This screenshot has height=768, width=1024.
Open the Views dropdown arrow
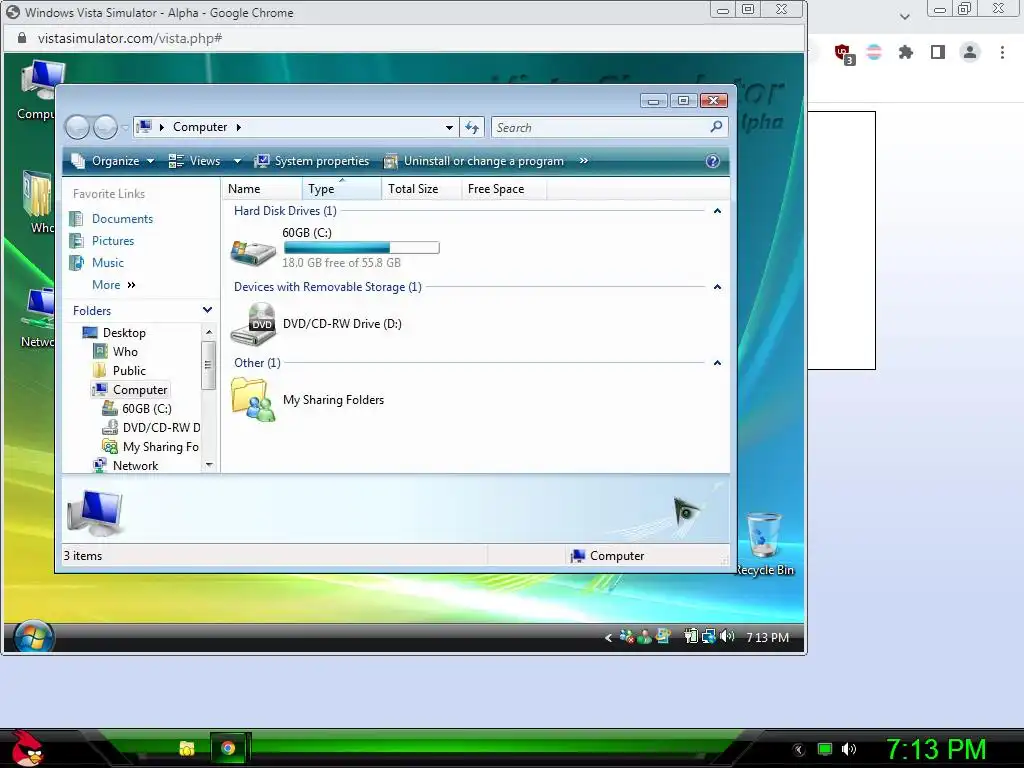click(237, 161)
